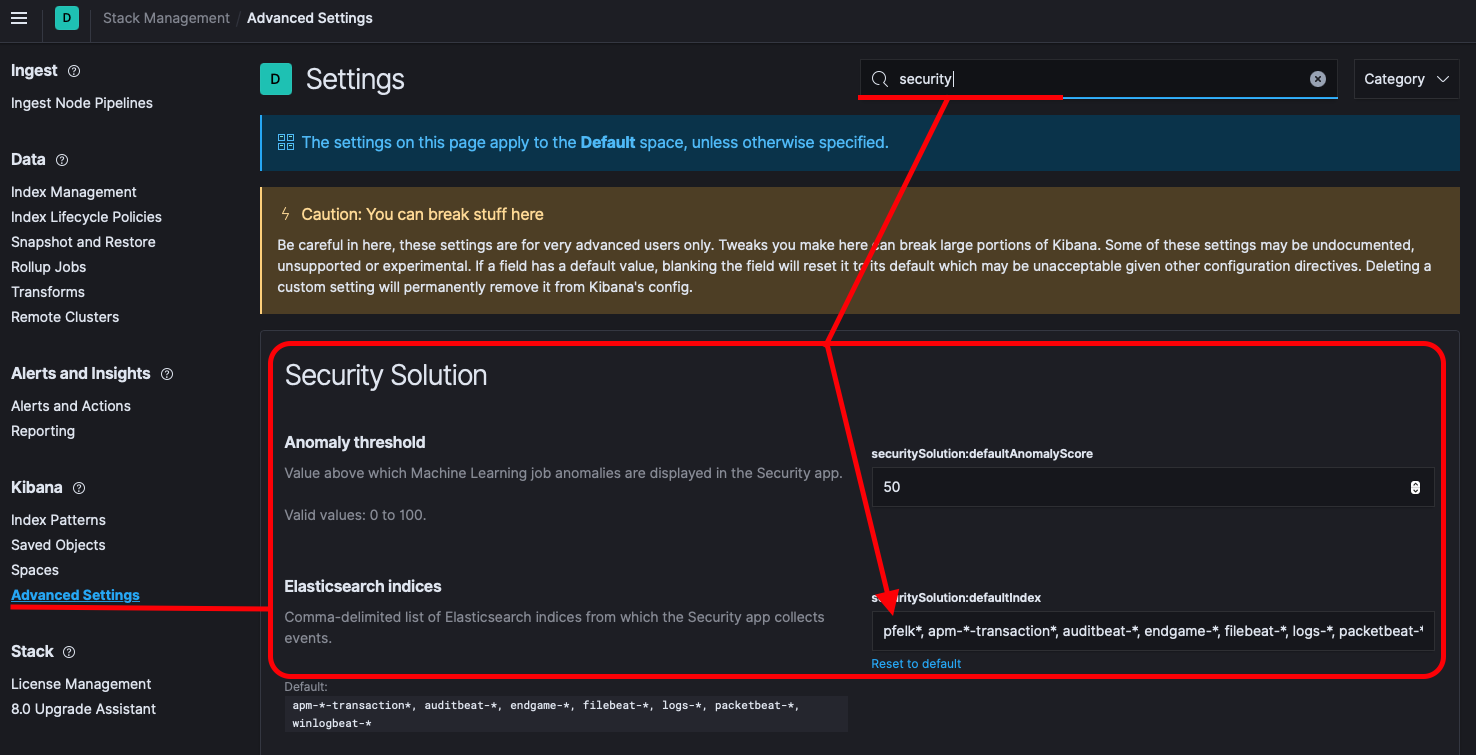
Task: Click the lightning icon in the caution callout
Action: click(285, 214)
